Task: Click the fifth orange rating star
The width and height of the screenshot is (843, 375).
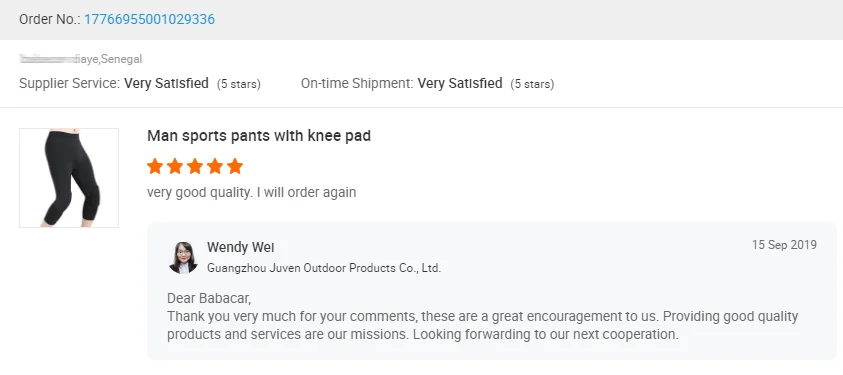Action: click(x=235, y=167)
